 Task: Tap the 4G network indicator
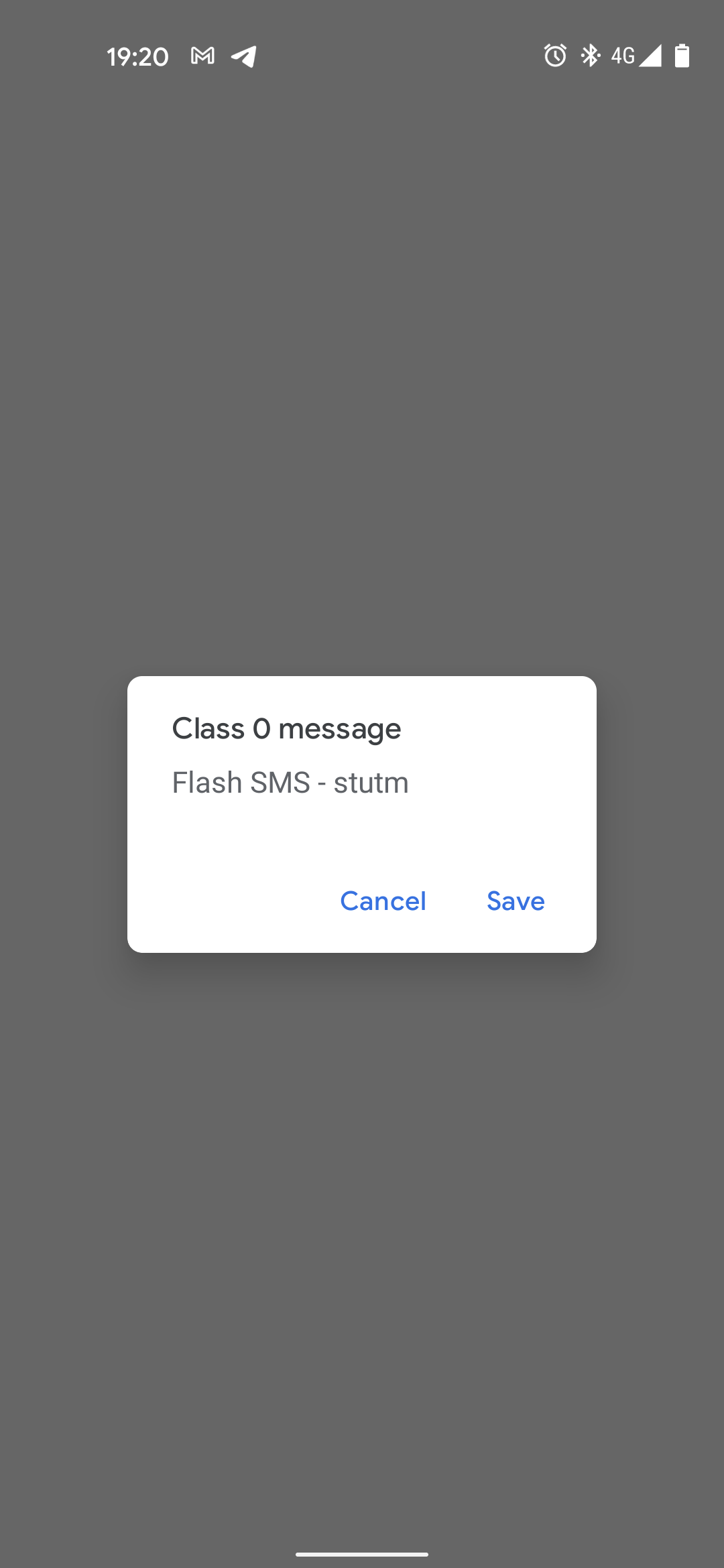tap(623, 56)
